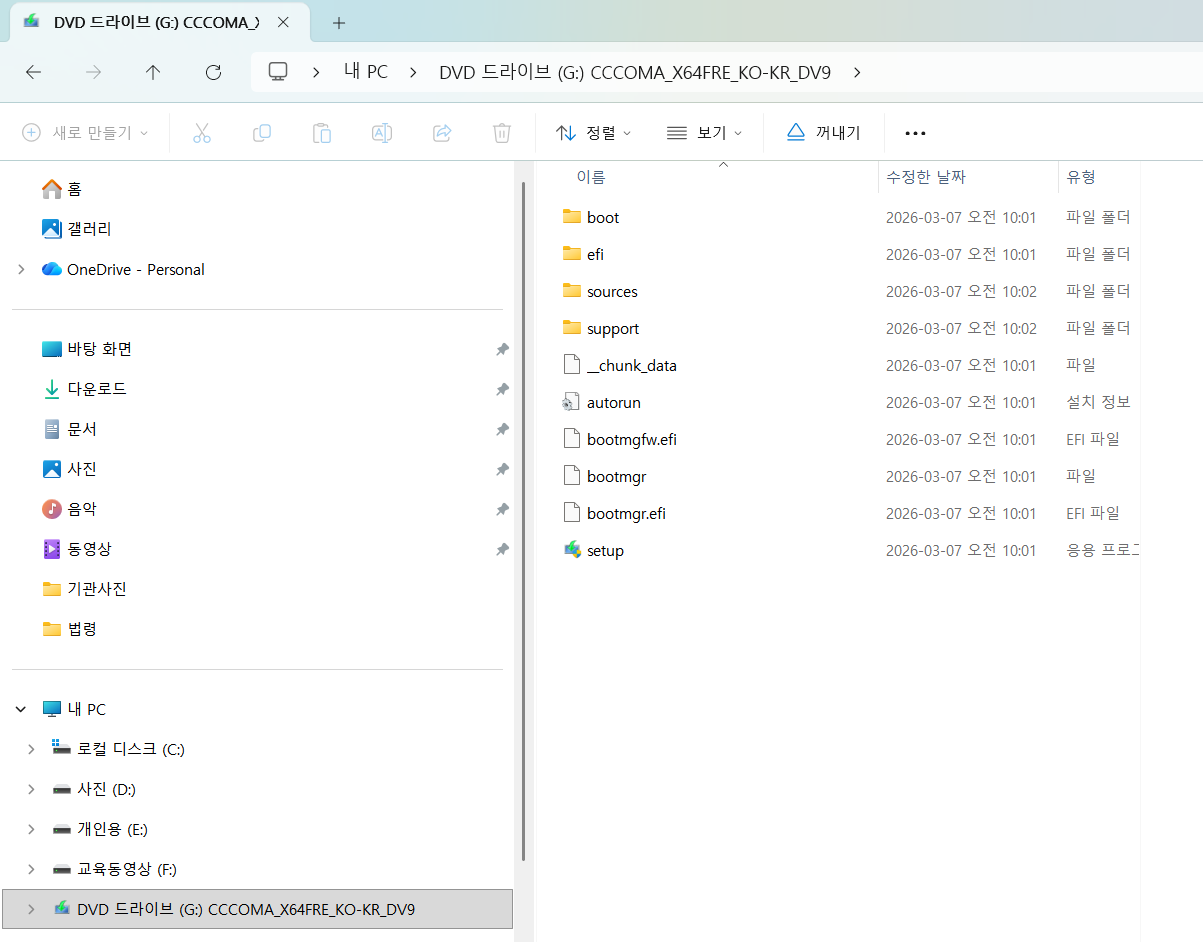Expand the 사진 (D:) drive node

[x=31, y=789]
